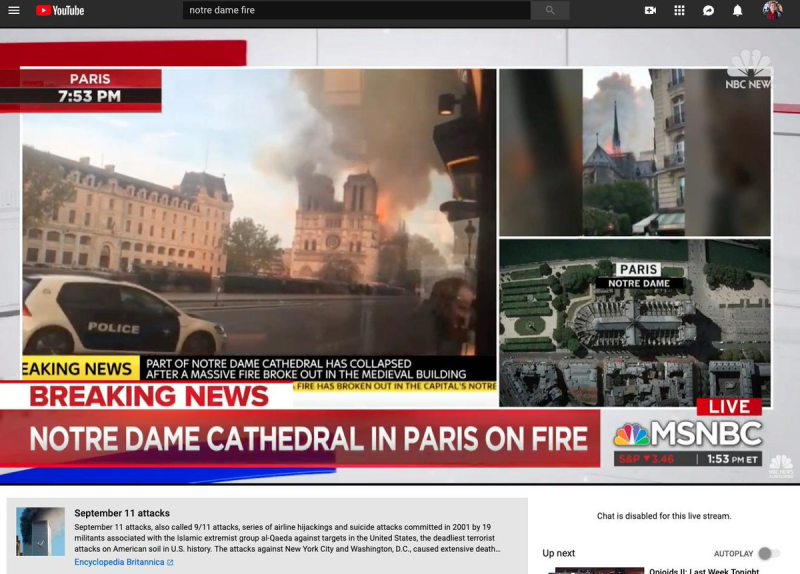This screenshot has height=574, width=800.
Task: Click into the 'notre dame fire' search field
Action: (x=357, y=10)
